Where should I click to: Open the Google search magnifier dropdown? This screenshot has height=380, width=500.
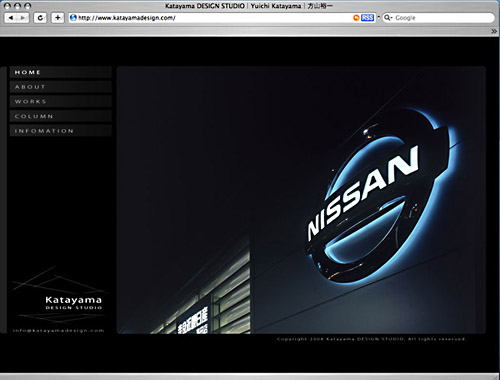click(x=388, y=18)
